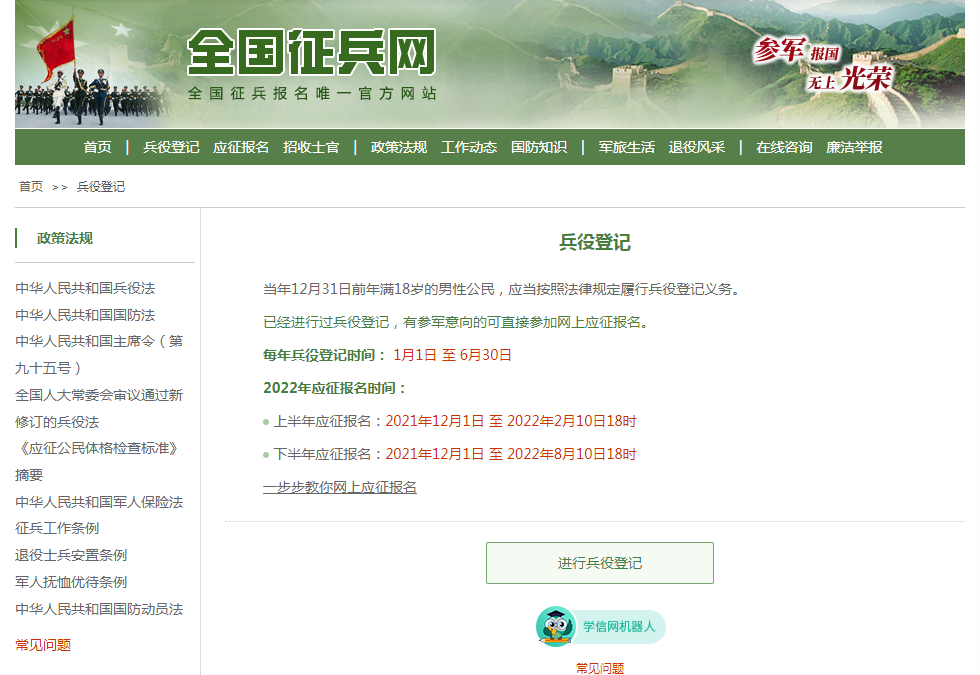
Task: Click the banner subtitle 全国征兵报名唯一官方网站
Action: click(312, 94)
